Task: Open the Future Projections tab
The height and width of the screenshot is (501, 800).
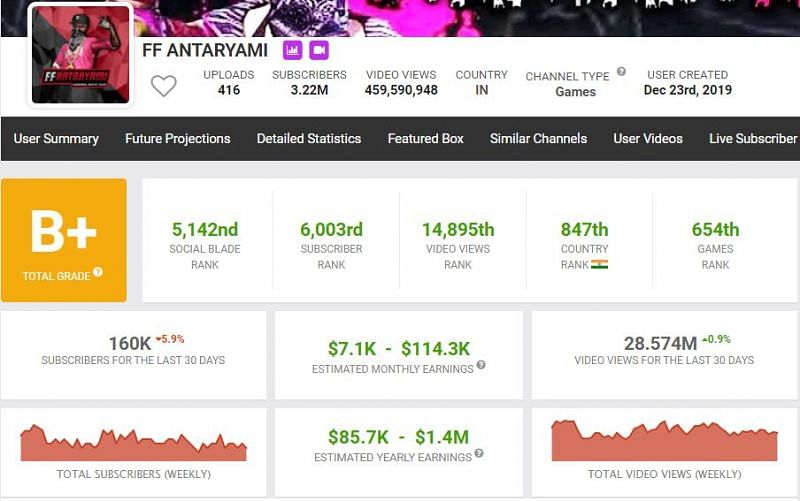Action: click(178, 139)
